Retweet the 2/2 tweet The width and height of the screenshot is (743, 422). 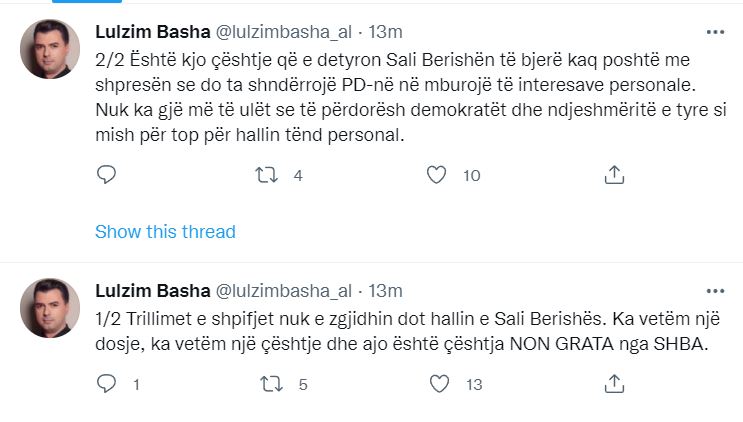coord(267,175)
